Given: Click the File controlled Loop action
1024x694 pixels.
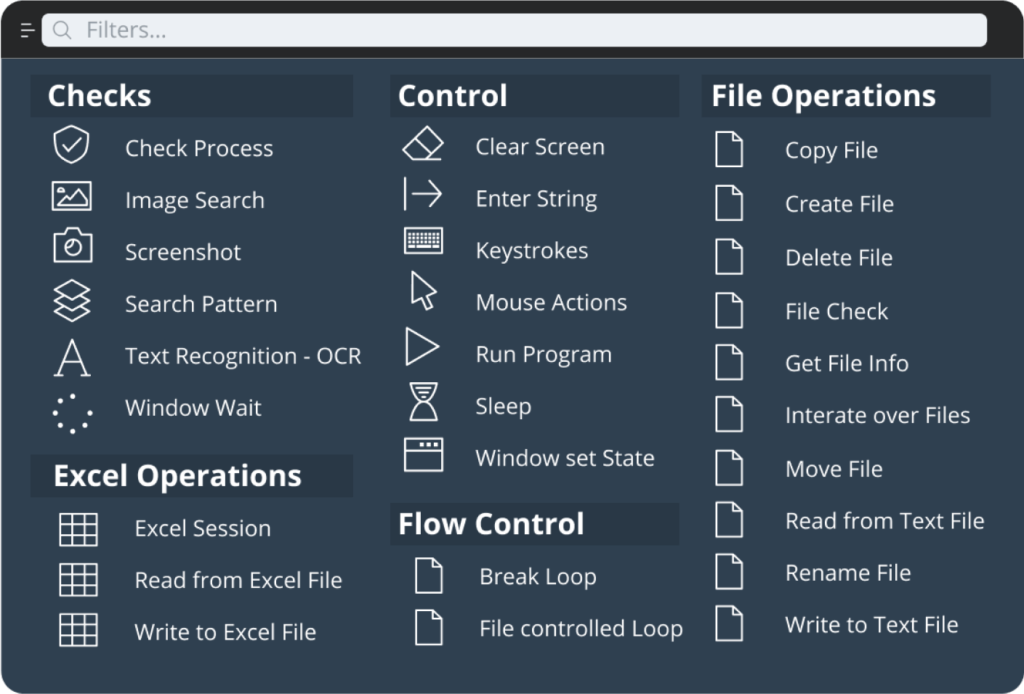Looking at the screenshot, I should tap(580, 628).
